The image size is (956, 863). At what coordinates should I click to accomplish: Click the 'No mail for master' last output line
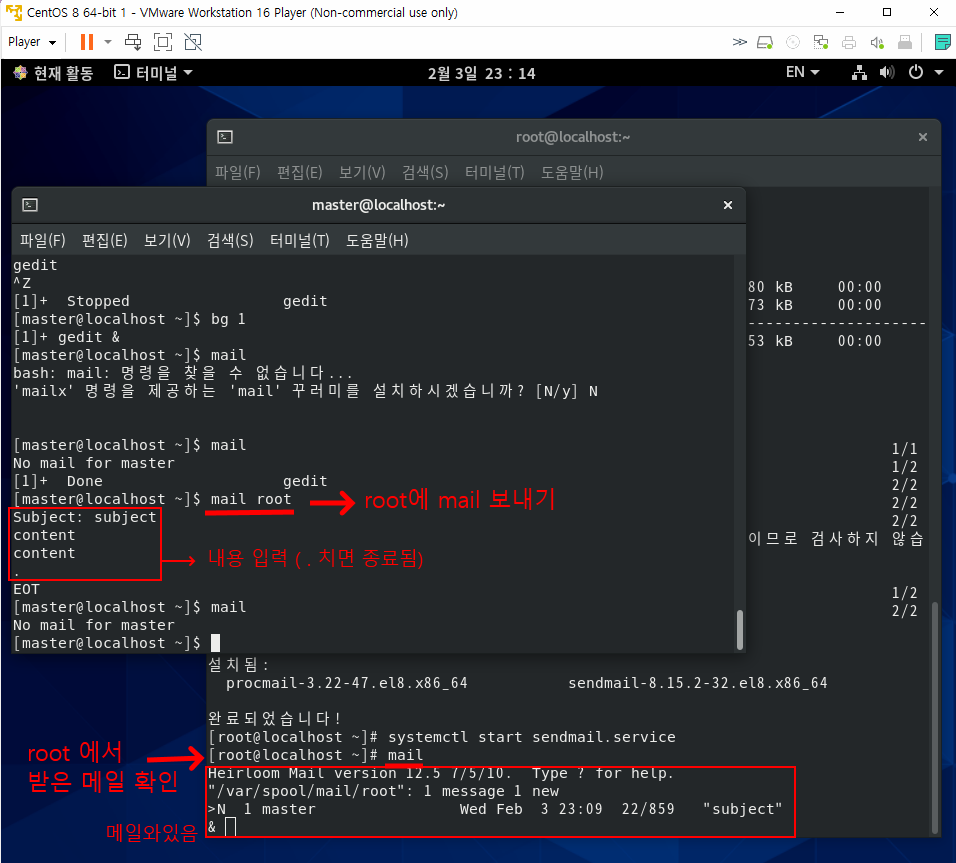(94, 625)
